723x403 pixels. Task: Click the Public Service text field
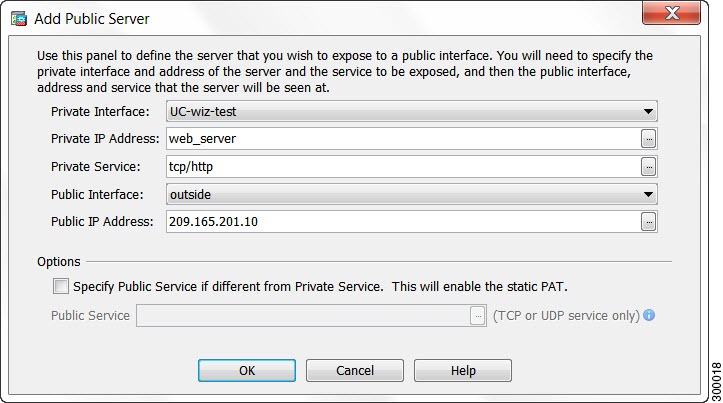pos(303,316)
